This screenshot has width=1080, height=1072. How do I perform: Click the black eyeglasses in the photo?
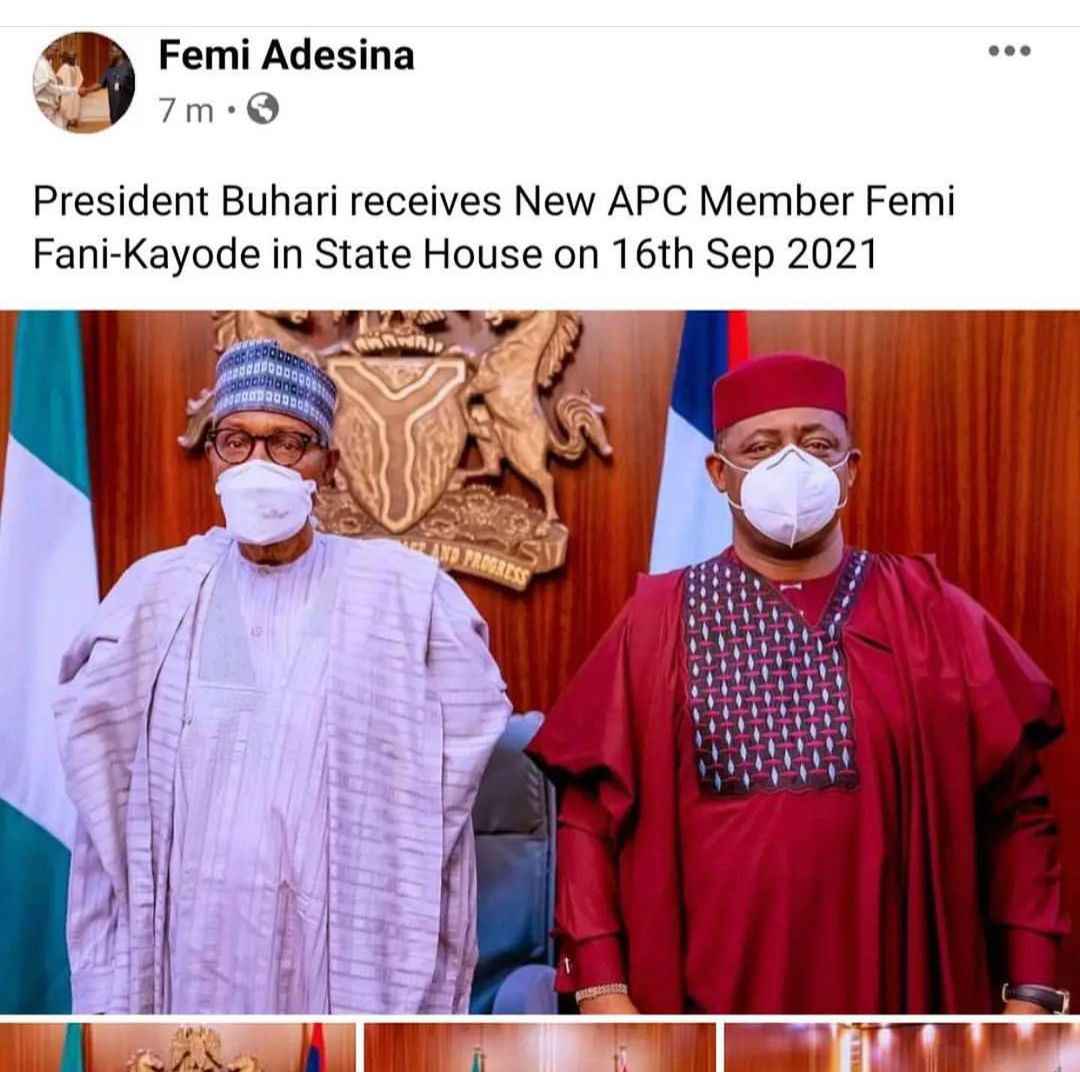(x=264, y=444)
